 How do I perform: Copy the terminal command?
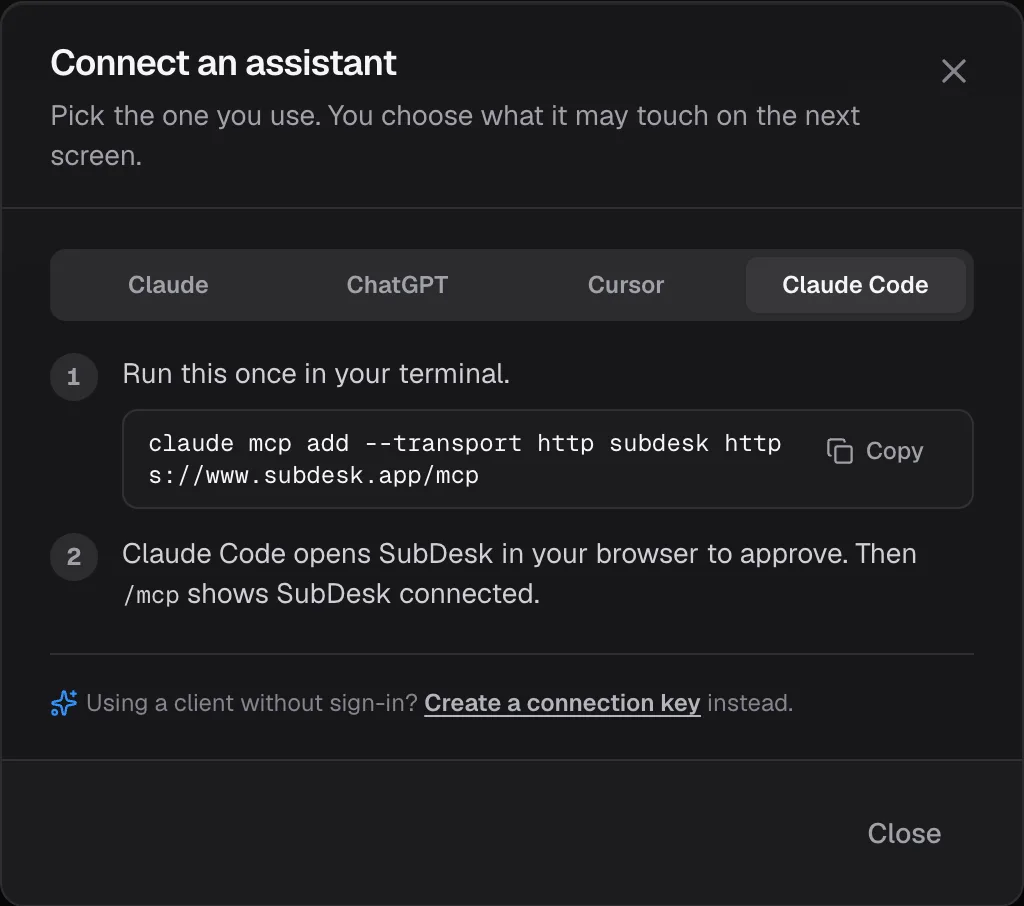tap(874, 451)
